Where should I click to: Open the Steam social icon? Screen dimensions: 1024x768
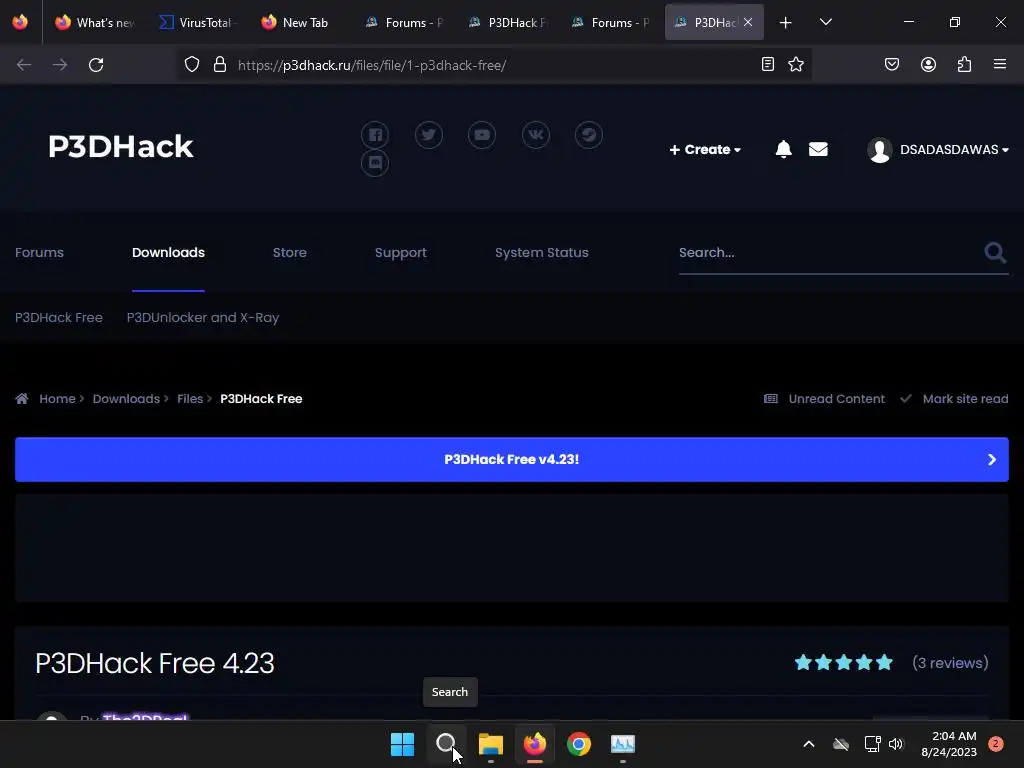[588, 135]
